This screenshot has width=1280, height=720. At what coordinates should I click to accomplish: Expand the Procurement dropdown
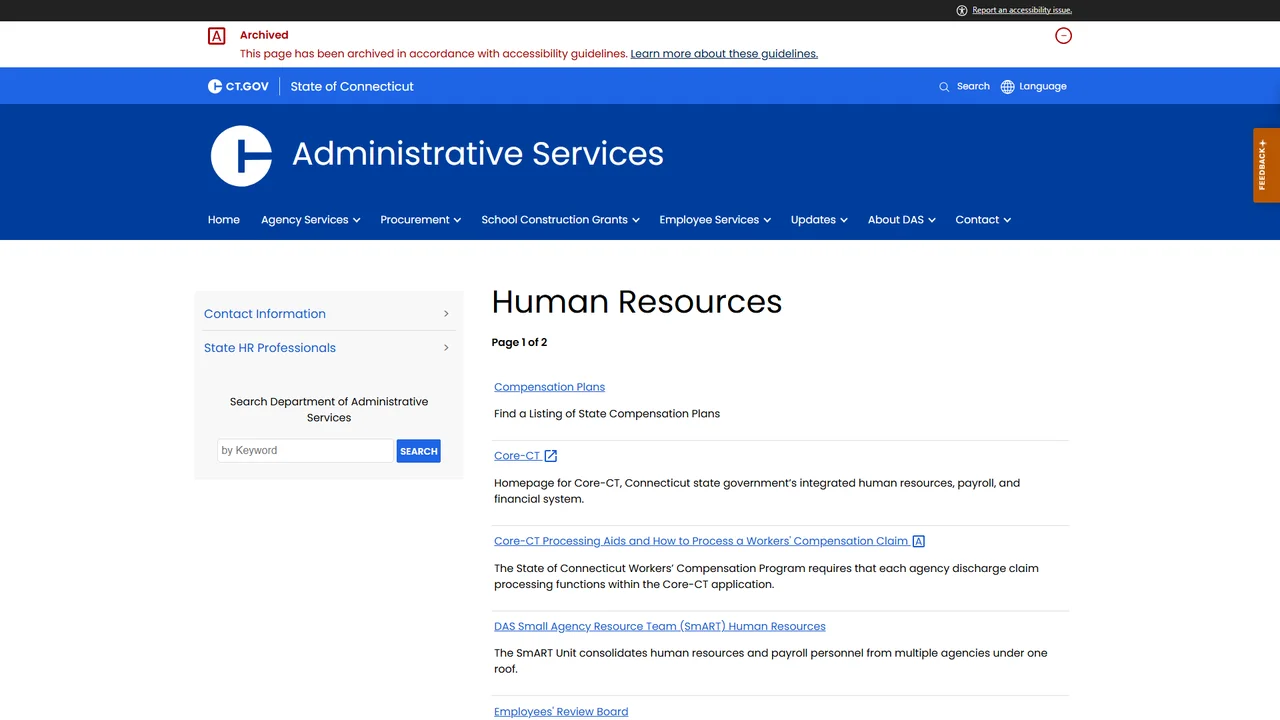click(420, 220)
